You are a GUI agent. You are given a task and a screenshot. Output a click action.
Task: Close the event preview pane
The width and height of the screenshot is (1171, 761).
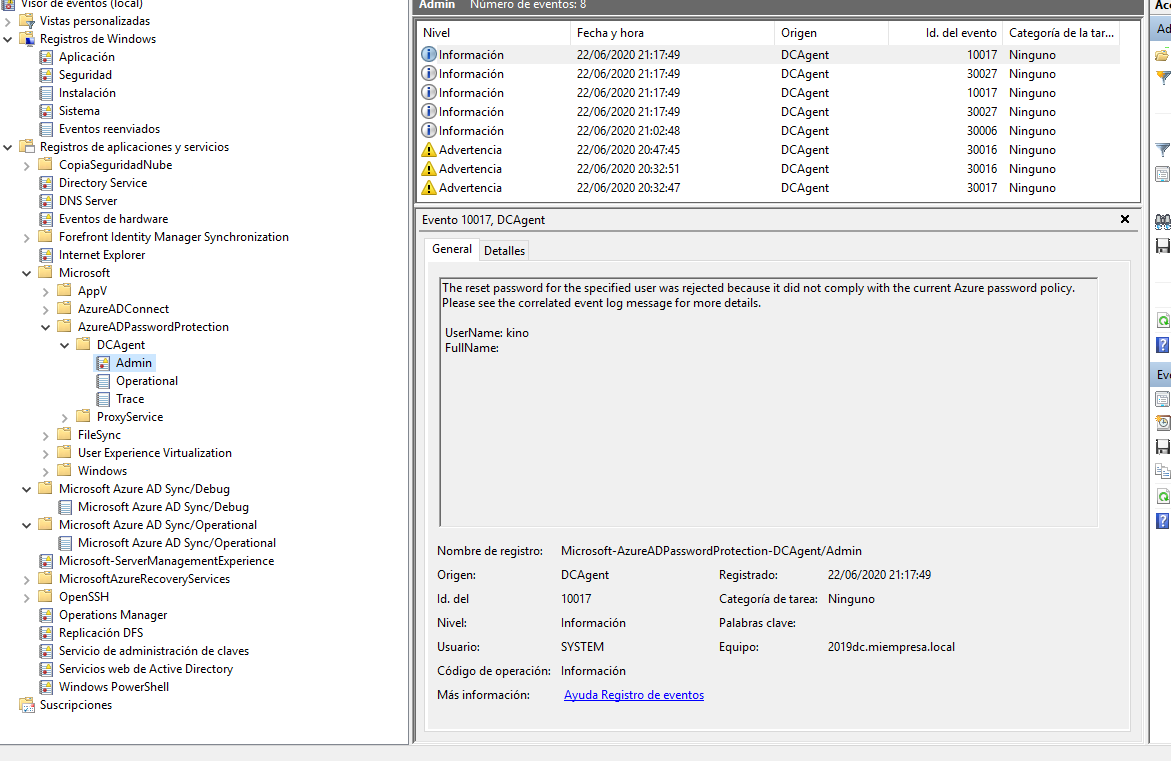coord(1124,219)
